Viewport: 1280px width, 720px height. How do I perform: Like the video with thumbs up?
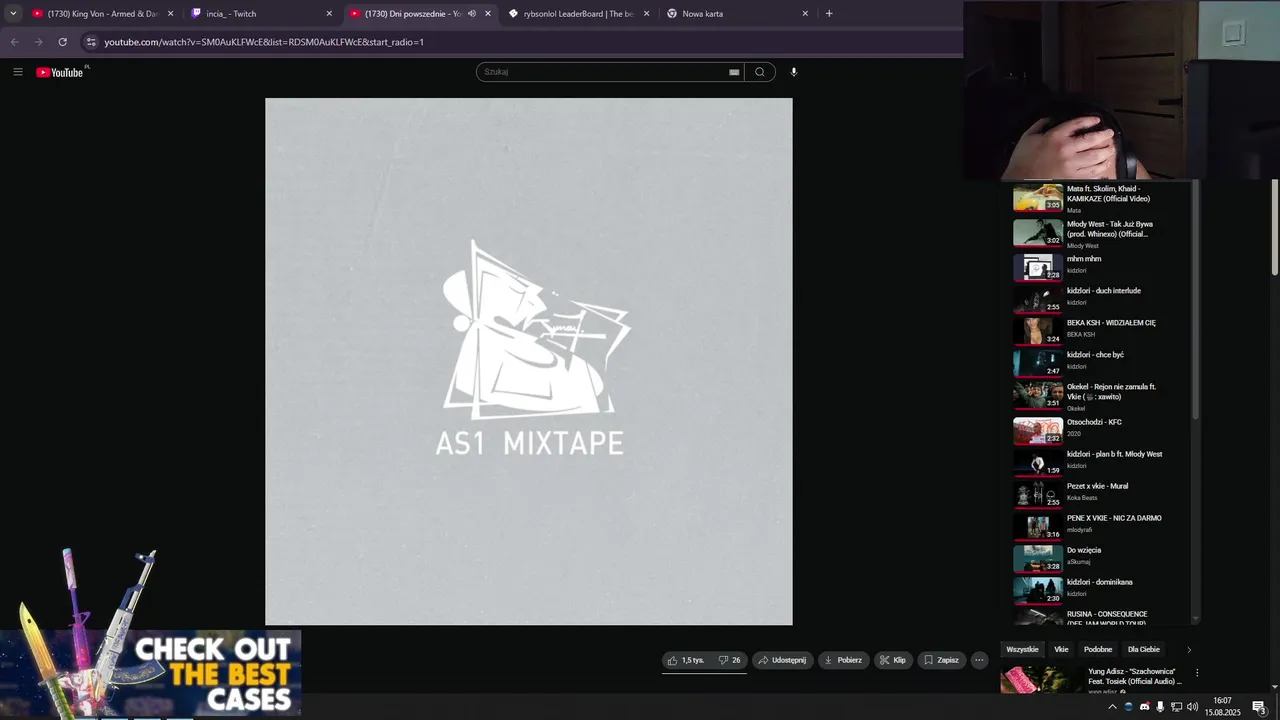tap(686, 660)
